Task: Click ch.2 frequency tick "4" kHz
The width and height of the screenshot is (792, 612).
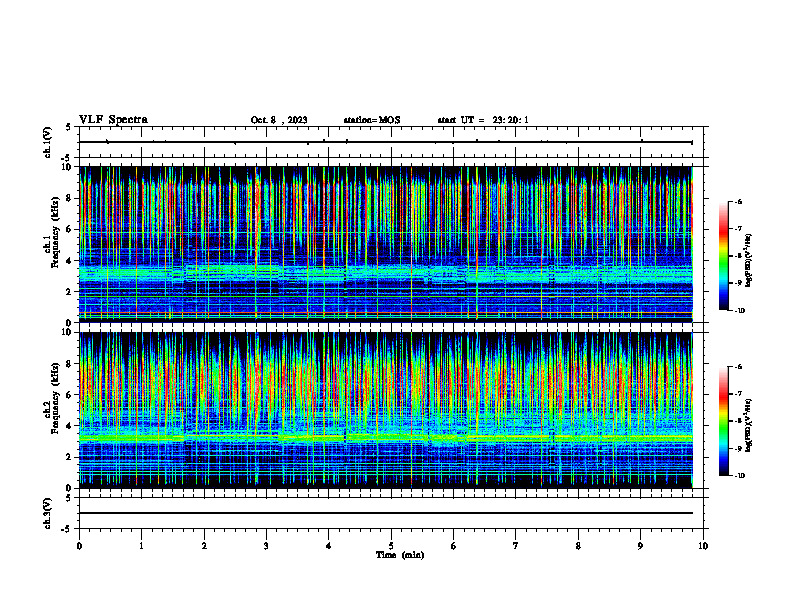Action: tap(69, 426)
